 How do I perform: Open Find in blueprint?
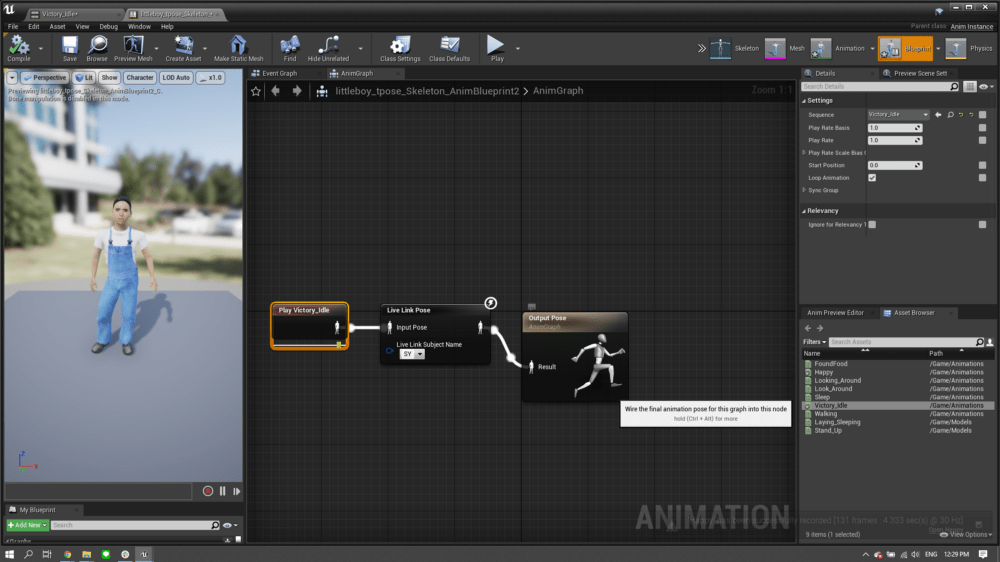pyautogui.click(x=290, y=48)
